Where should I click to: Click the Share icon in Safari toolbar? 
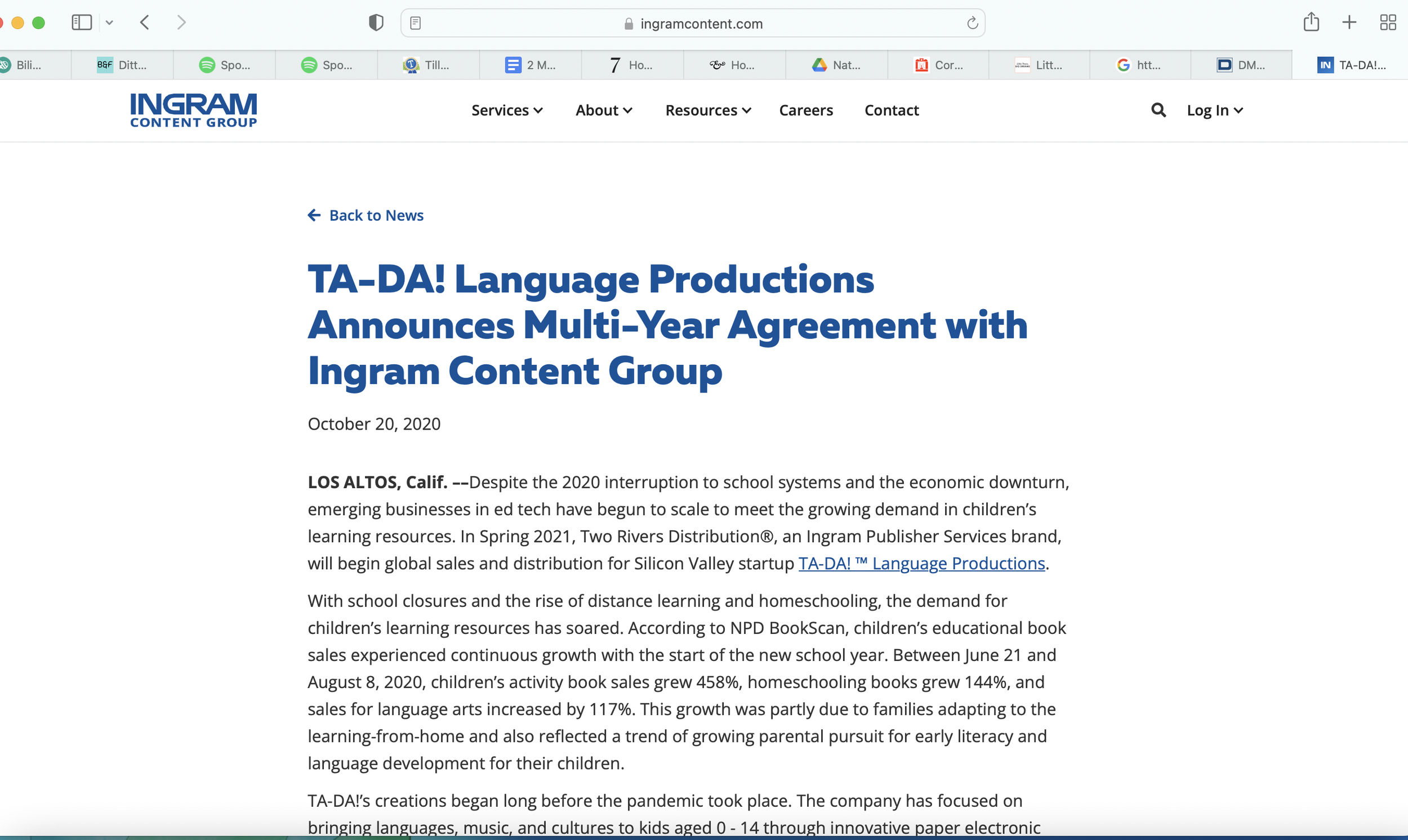click(1311, 23)
